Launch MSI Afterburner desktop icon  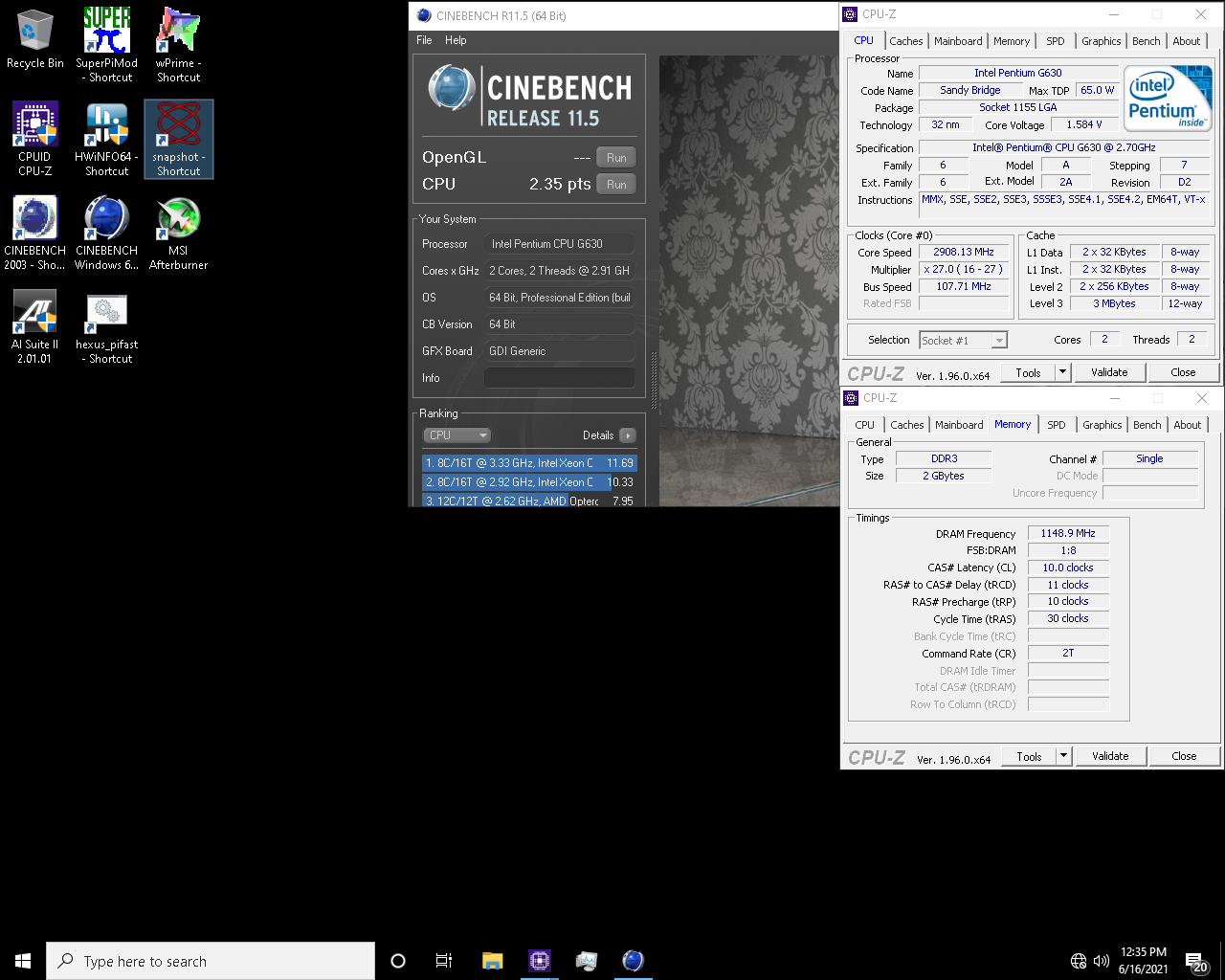tap(178, 233)
